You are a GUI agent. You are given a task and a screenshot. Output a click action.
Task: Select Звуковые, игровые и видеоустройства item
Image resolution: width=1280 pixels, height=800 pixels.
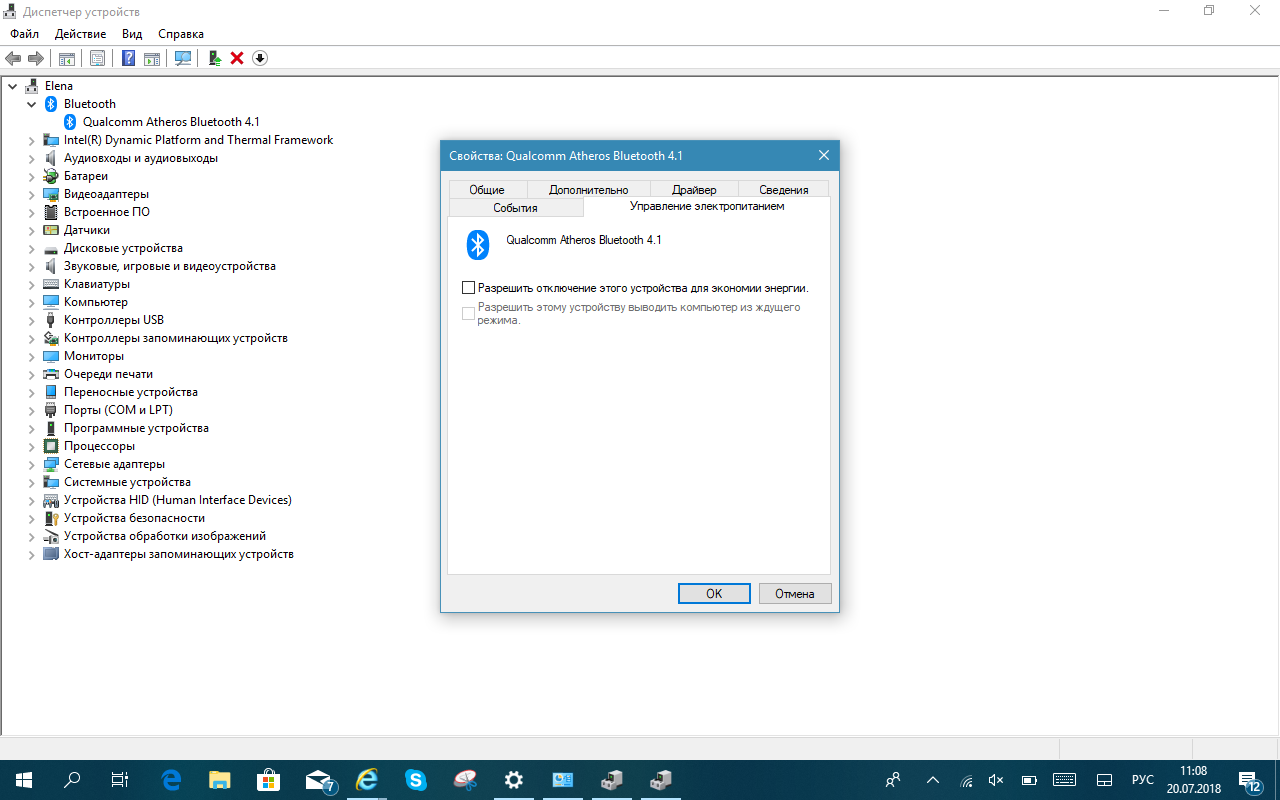170,266
